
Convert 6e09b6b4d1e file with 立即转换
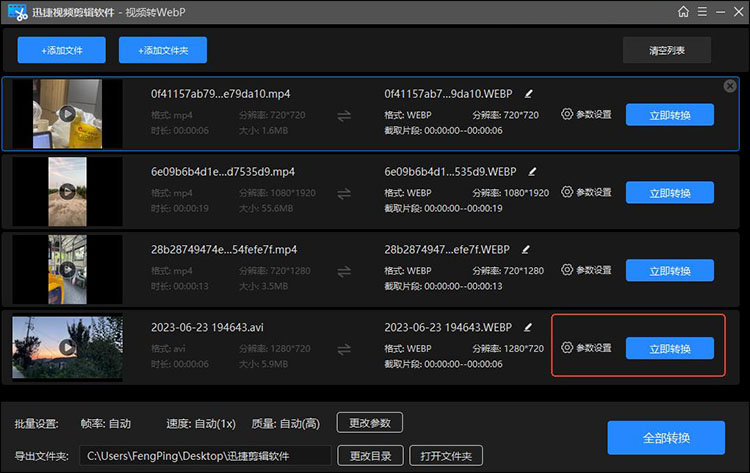[670, 193]
